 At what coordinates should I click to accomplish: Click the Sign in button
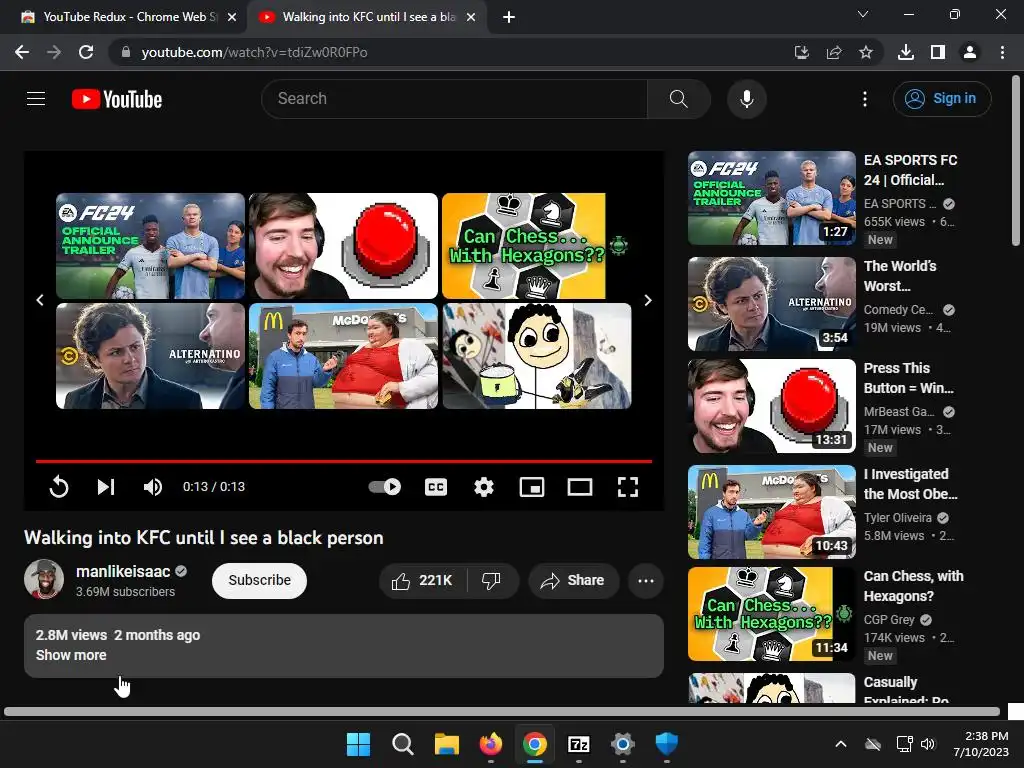942,99
